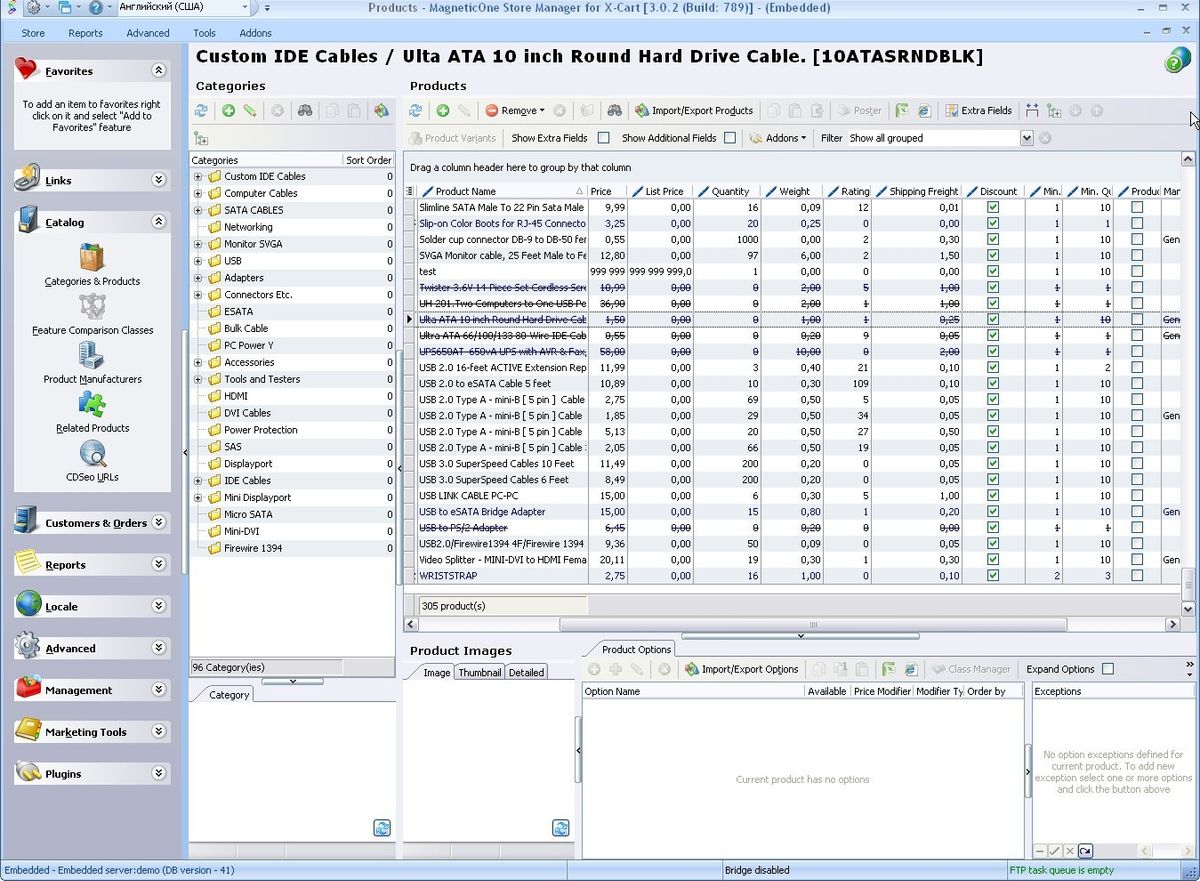Click the Refresh icon in Categories toolbar
Screen dimensions: 1200x881
200,110
